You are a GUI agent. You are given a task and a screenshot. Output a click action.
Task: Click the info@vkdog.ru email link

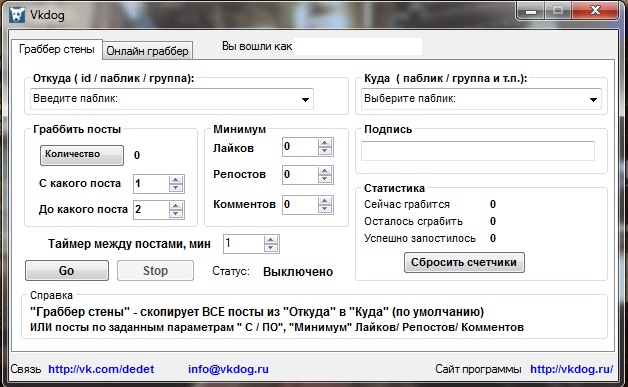228,369
